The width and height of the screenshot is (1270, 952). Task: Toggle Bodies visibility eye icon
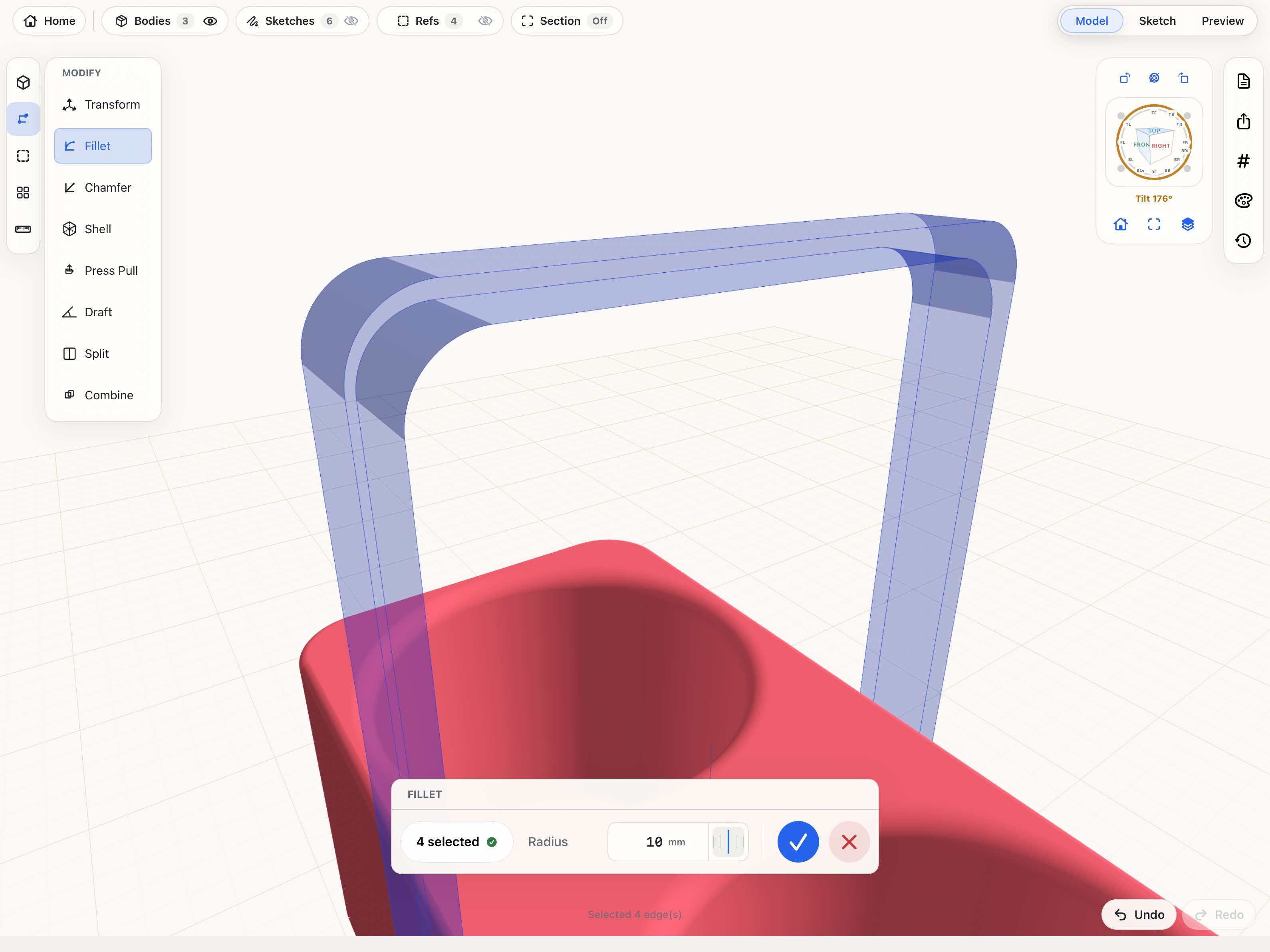pyautogui.click(x=210, y=21)
